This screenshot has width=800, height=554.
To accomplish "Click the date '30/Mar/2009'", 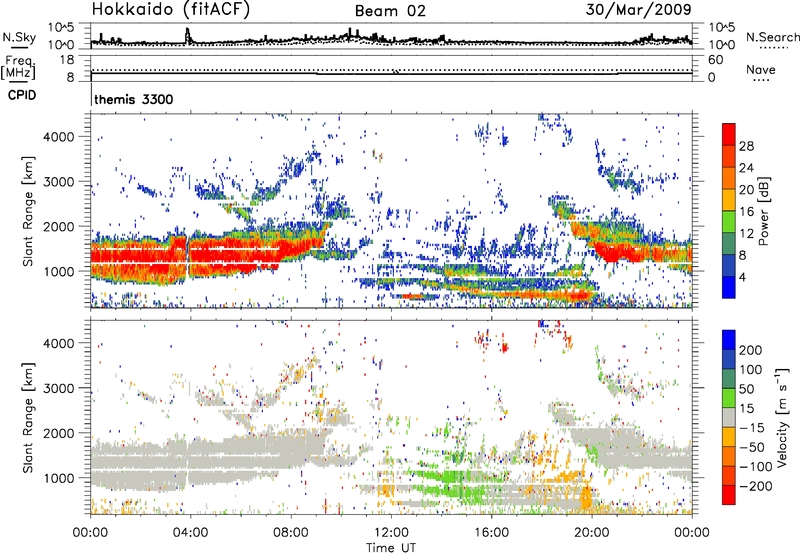I will click(639, 9).
